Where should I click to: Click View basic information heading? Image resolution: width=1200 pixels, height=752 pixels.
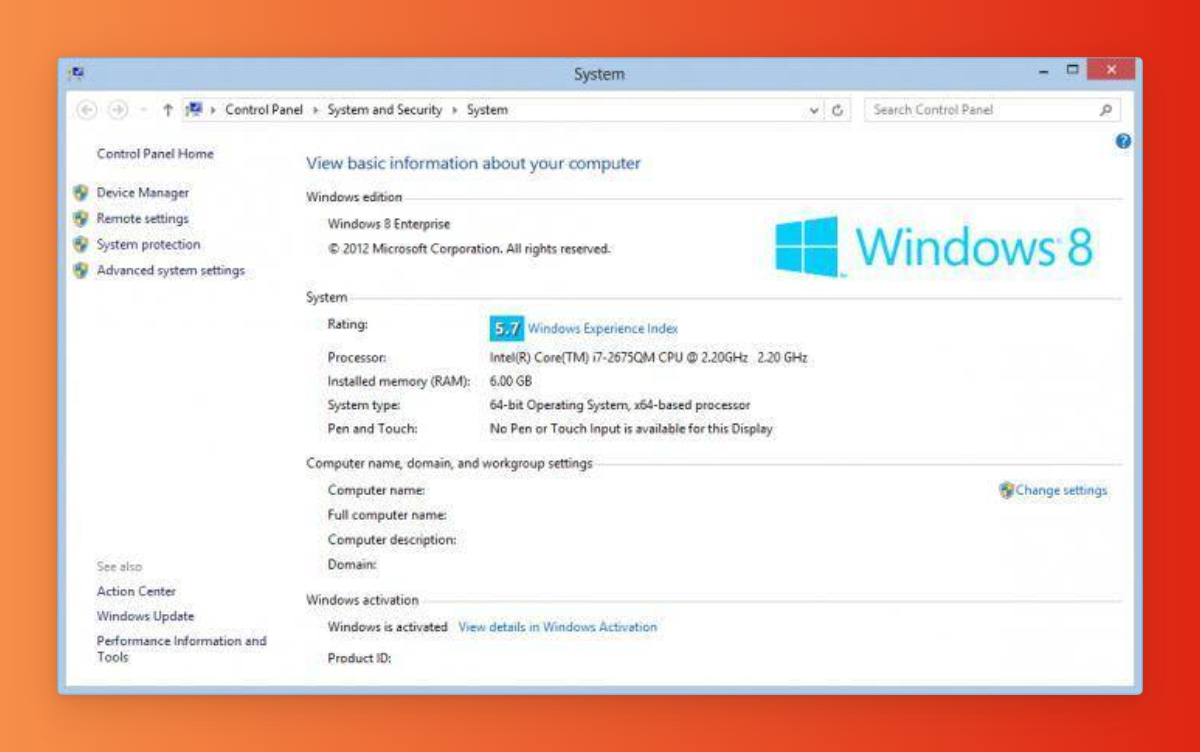(473, 163)
